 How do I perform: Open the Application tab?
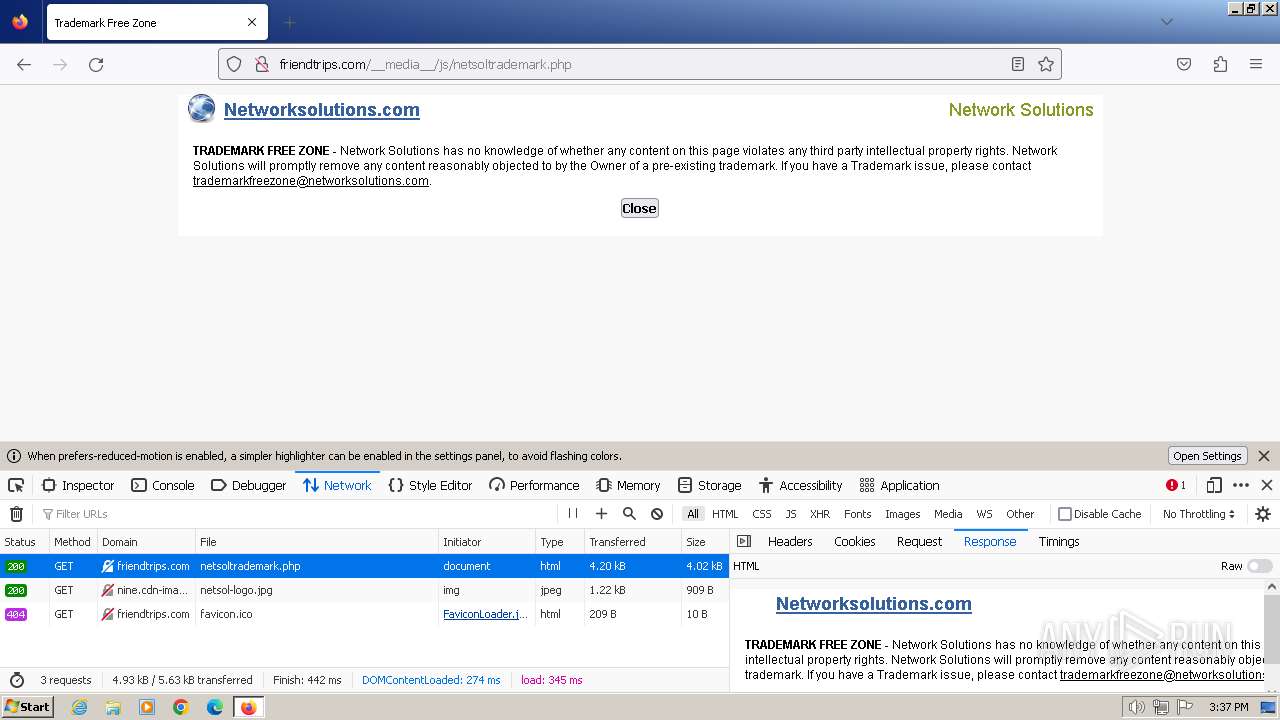coord(899,485)
